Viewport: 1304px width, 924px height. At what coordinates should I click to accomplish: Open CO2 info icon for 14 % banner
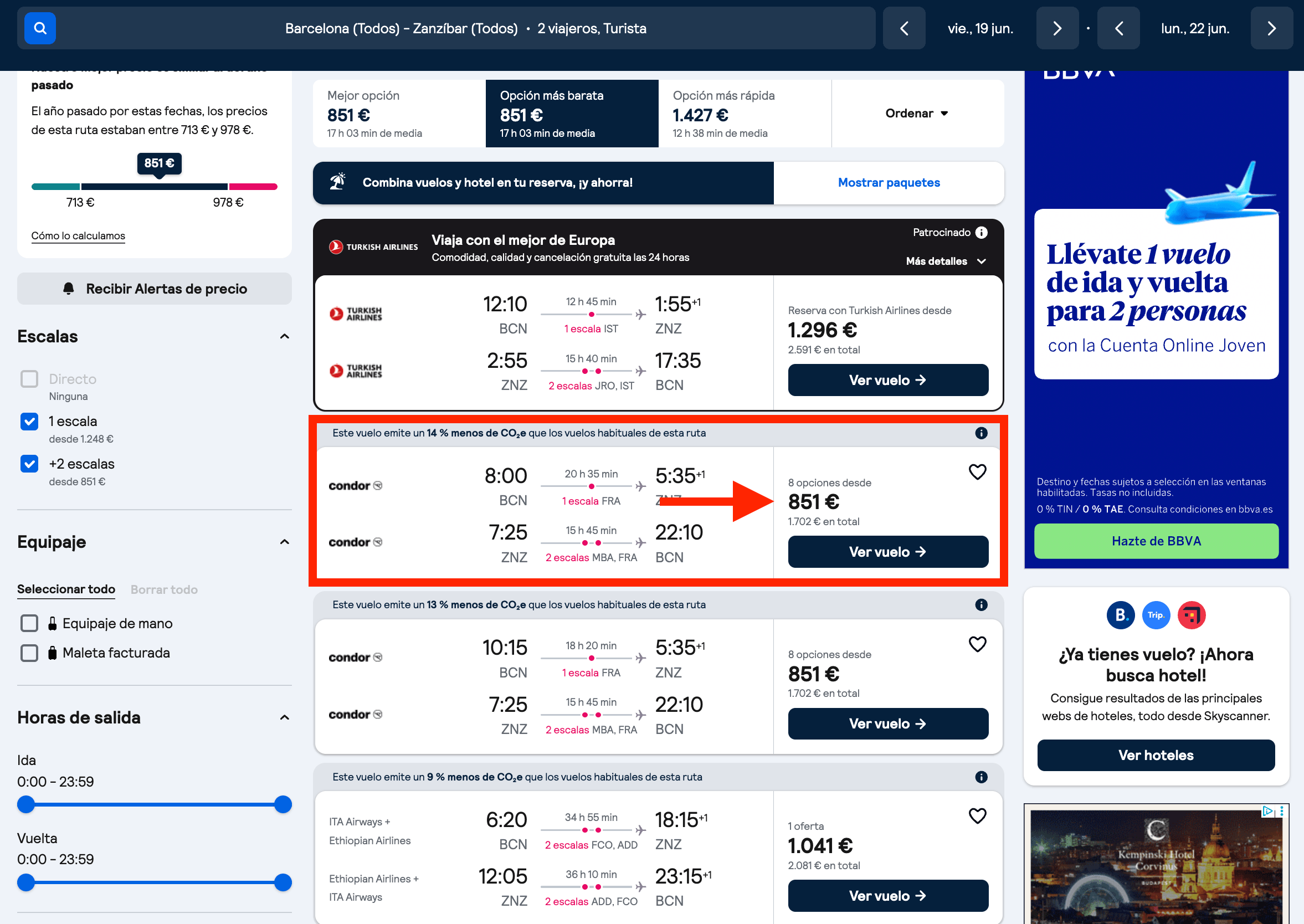(982, 433)
